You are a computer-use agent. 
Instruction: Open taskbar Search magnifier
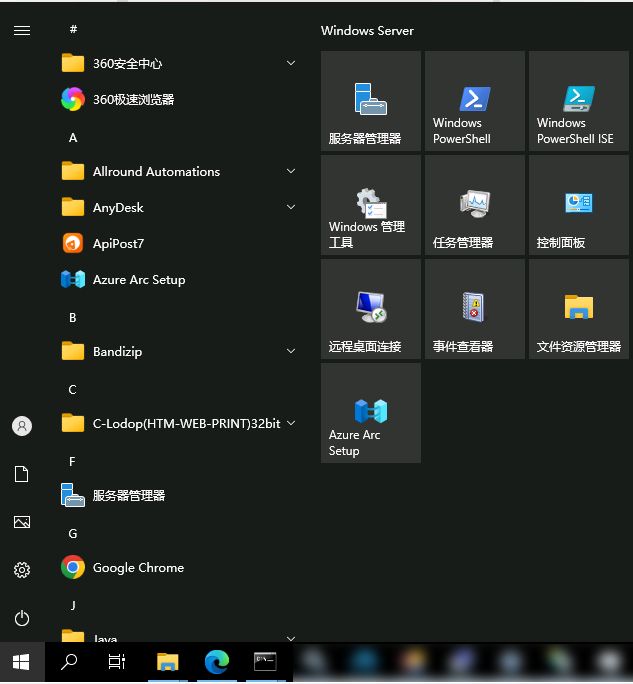pyautogui.click(x=69, y=662)
